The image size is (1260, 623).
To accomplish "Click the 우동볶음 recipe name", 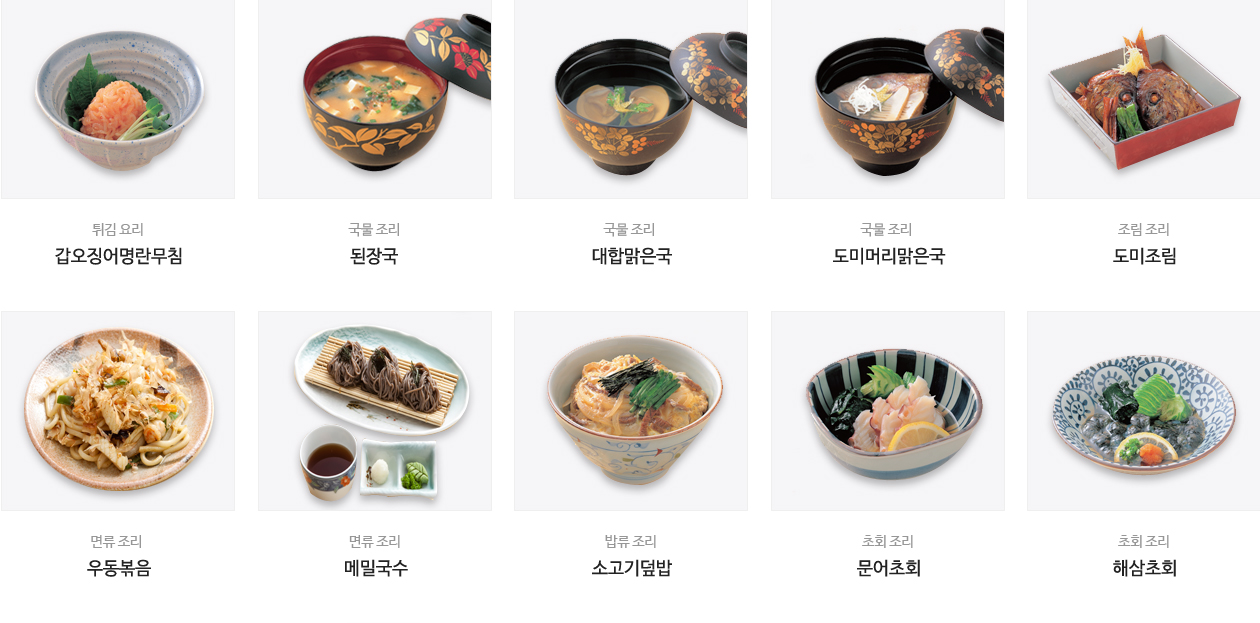I will pyautogui.click(x=118, y=568).
